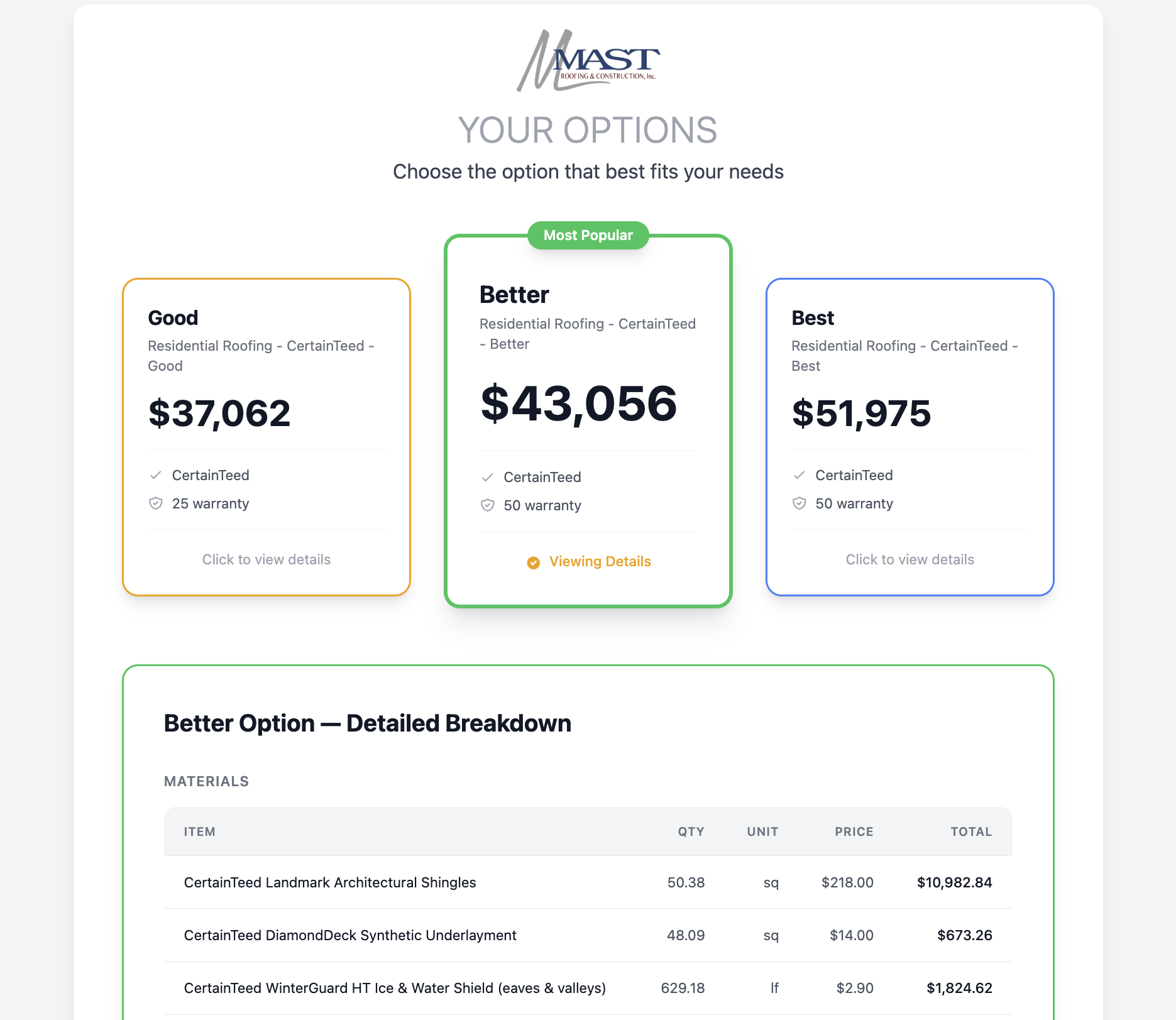This screenshot has height=1020, width=1176.
Task: Click CertainTeed label in the Better card
Action: [x=542, y=477]
